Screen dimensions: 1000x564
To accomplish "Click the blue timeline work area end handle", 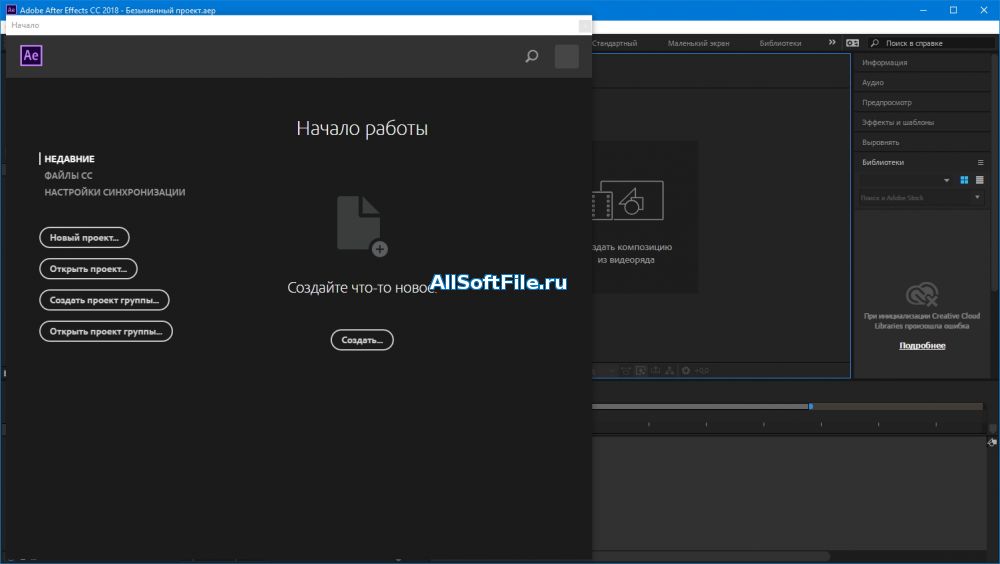I will click(811, 406).
